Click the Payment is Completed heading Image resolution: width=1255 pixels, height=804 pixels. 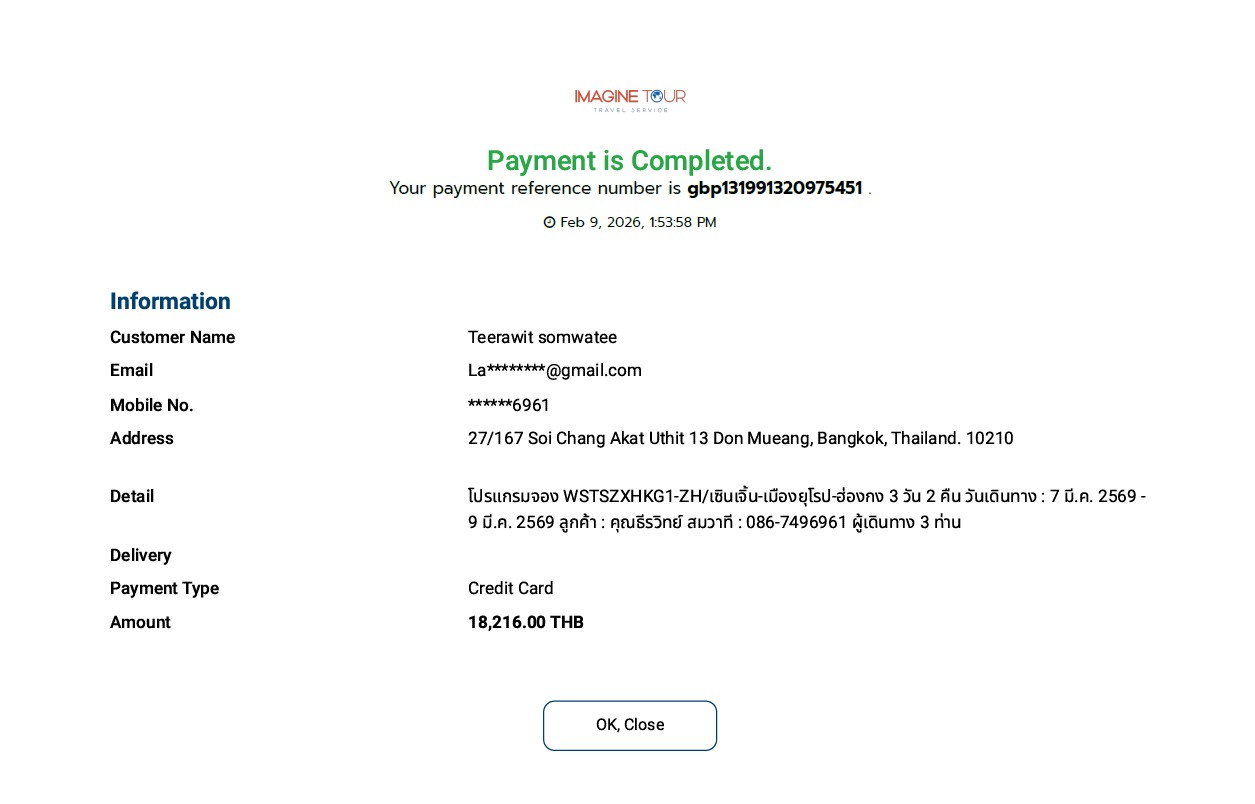(x=629, y=160)
